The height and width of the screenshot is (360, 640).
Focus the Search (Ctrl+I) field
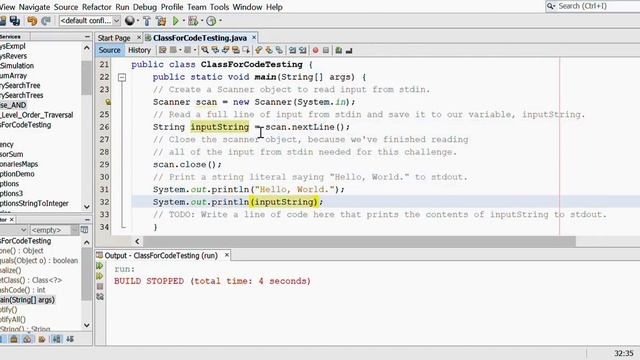click(x=593, y=6)
